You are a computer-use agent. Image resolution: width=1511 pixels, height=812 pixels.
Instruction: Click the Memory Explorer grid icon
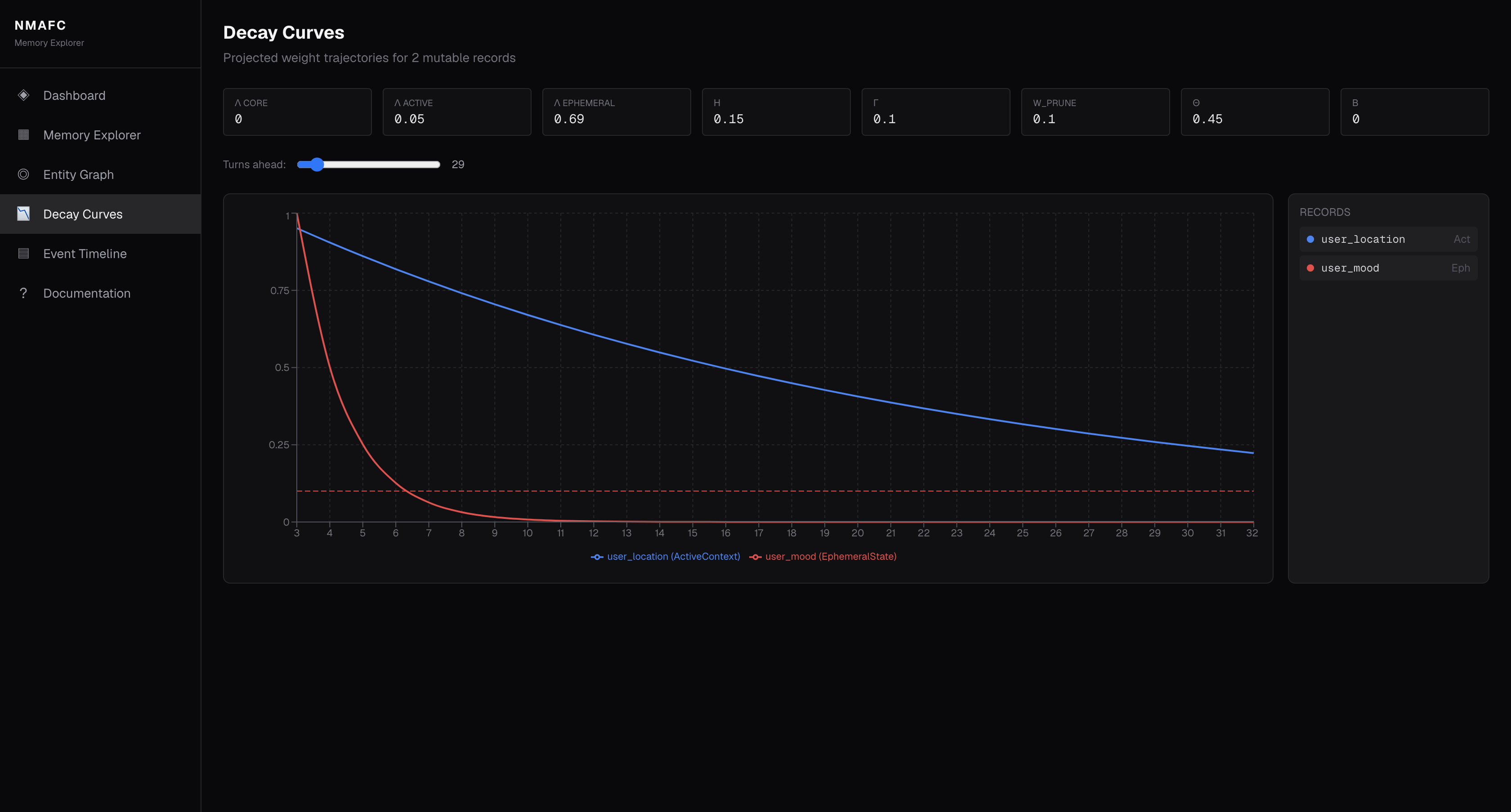click(x=23, y=135)
